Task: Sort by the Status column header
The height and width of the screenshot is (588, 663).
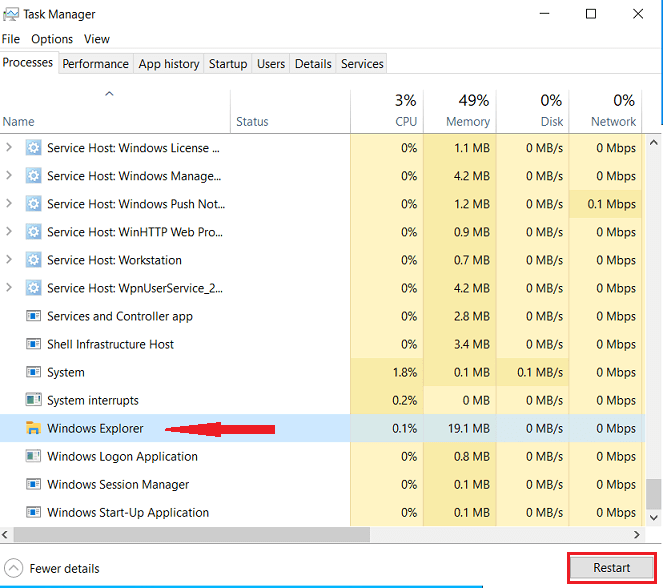Action: click(x=290, y=112)
